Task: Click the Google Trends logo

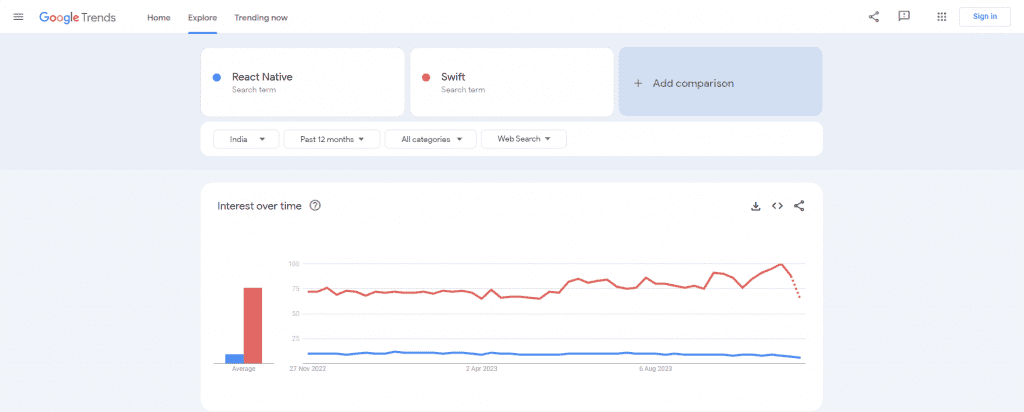Action: pyautogui.click(x=77, y=17)
